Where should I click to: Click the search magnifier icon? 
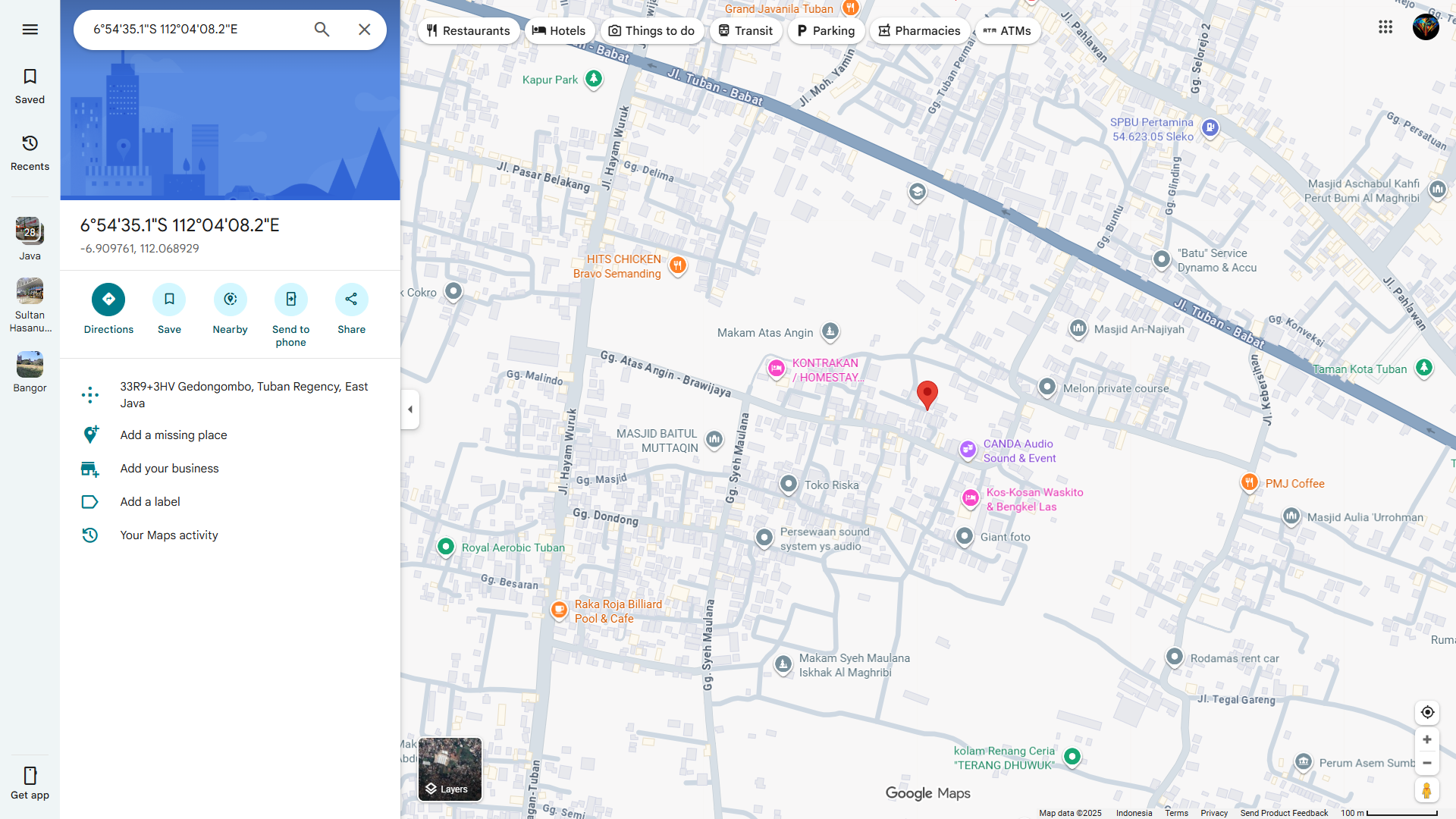click(x=322, y=30)
